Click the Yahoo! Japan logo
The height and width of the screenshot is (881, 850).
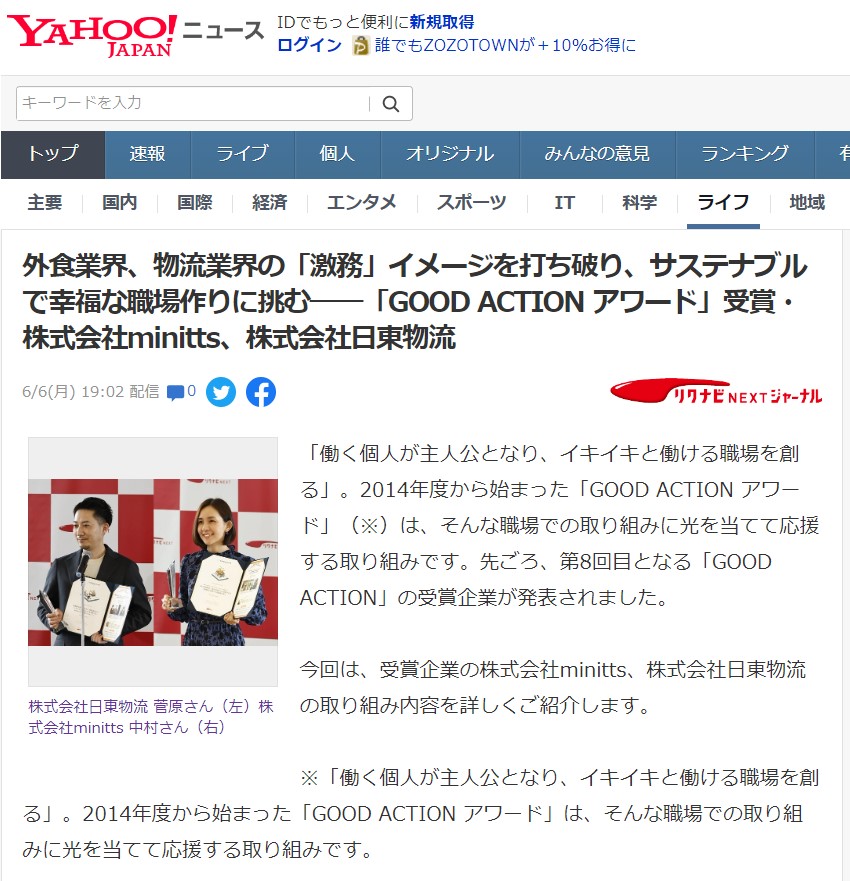[92, 34]
